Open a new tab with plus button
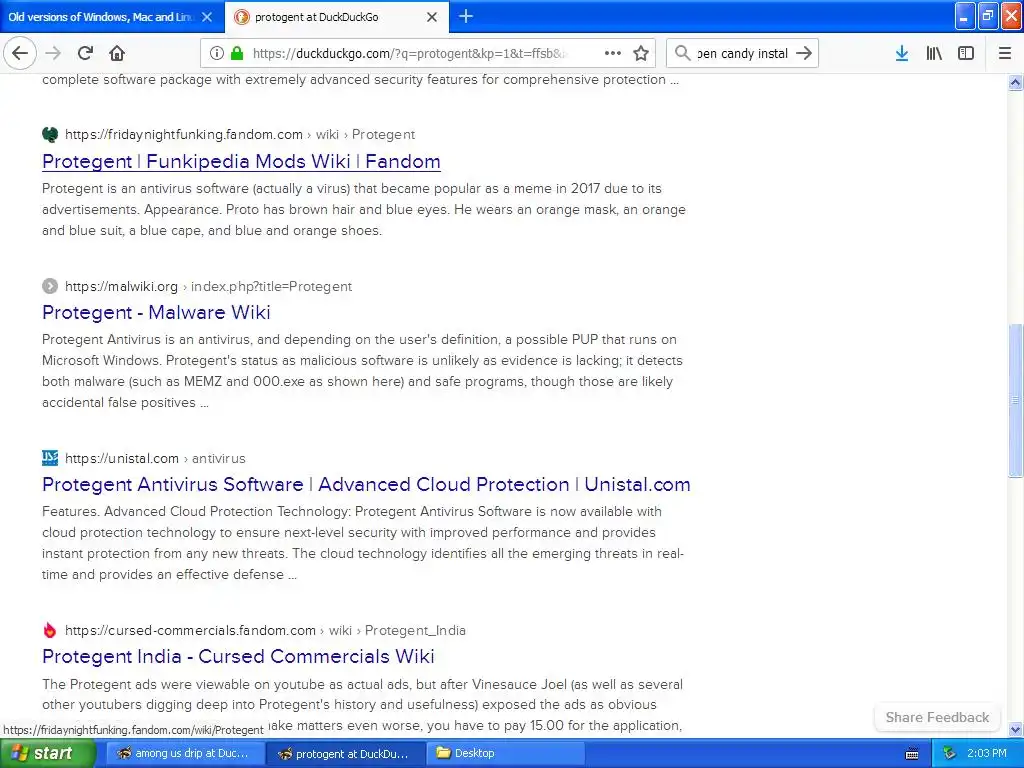 coord(466,16)
